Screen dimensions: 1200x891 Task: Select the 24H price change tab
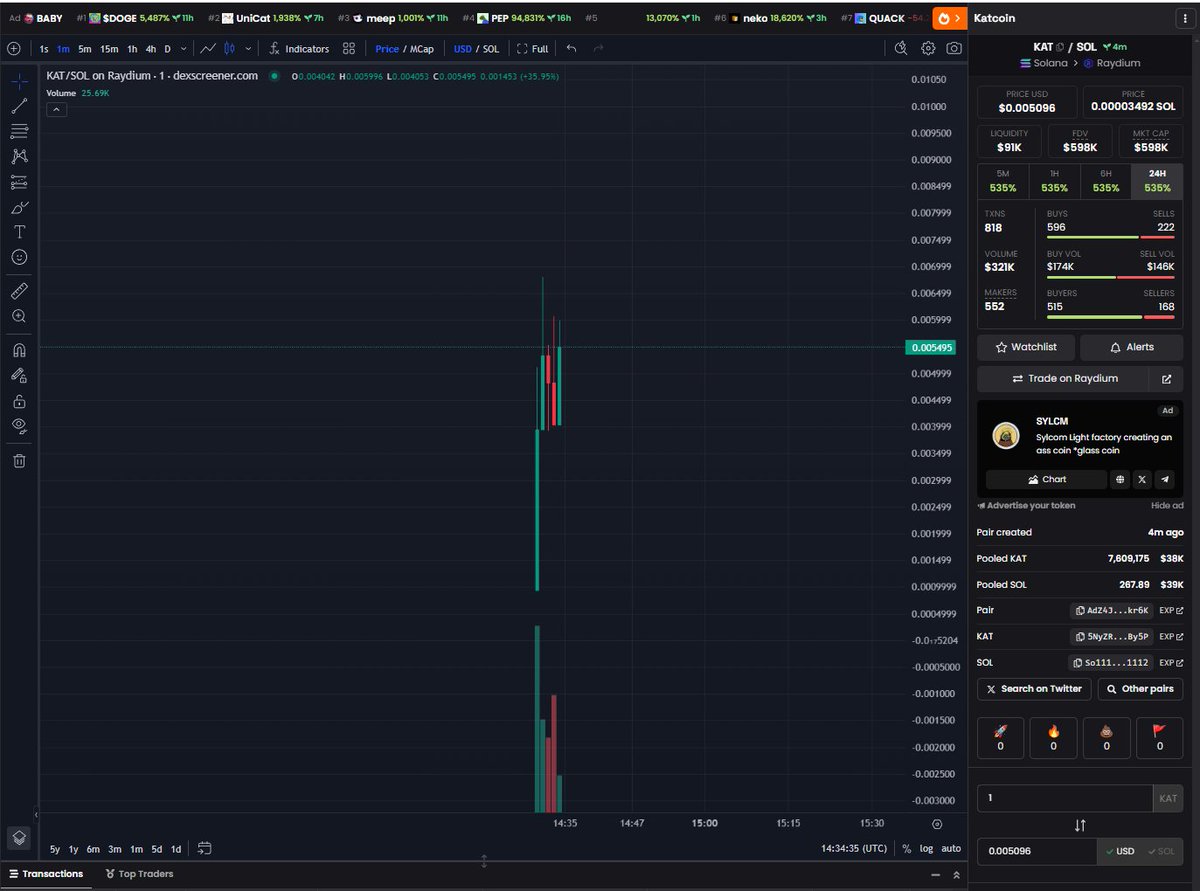click(x=1157, y=181)
